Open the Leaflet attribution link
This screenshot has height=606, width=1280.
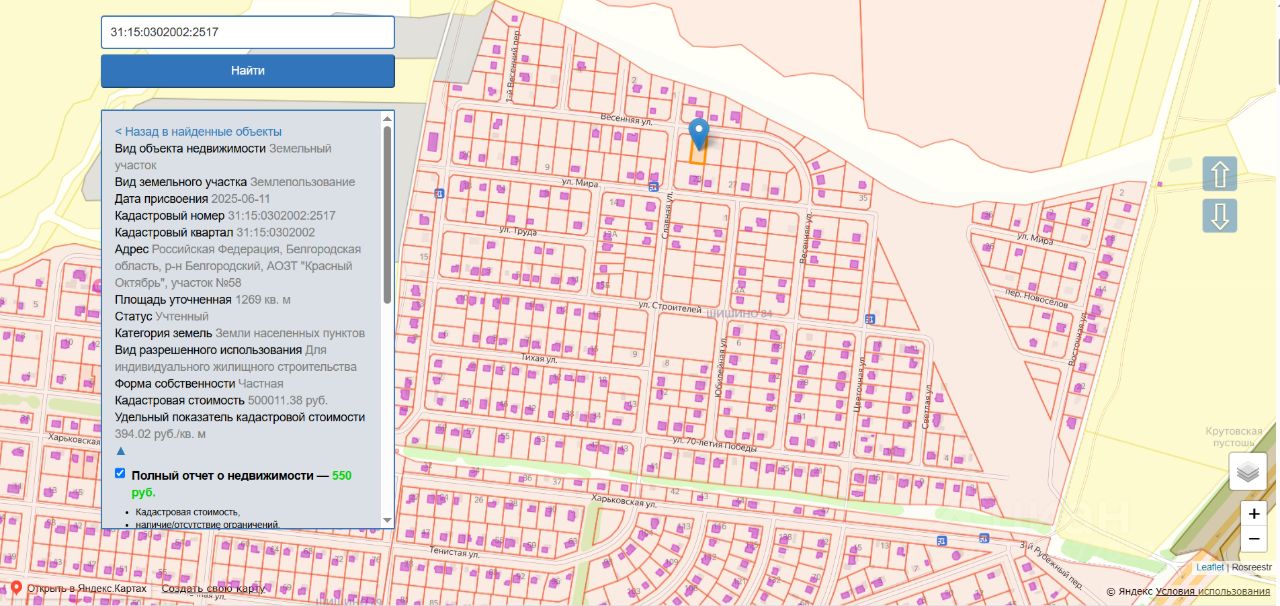(1210, 567)
